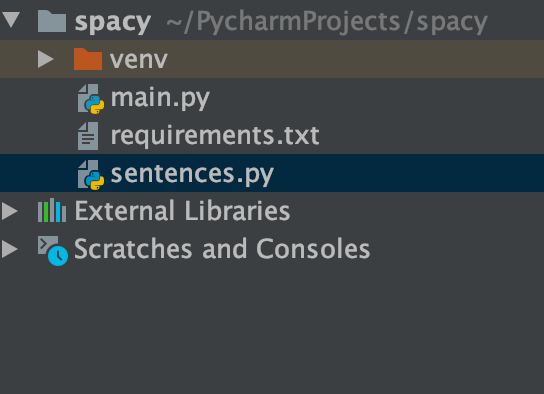Click empty area below the project tree
The image size is (544, 394).
pos(272,329)
